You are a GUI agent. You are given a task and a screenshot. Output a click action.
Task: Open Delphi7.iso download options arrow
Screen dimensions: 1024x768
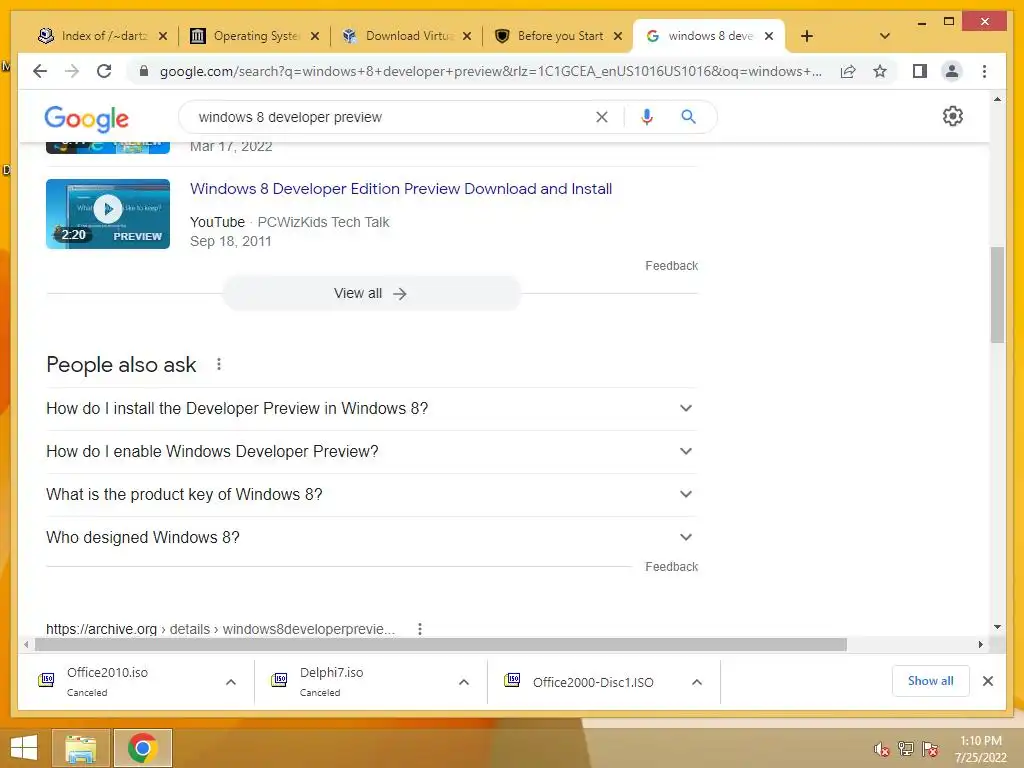click(x=464, y=682)
